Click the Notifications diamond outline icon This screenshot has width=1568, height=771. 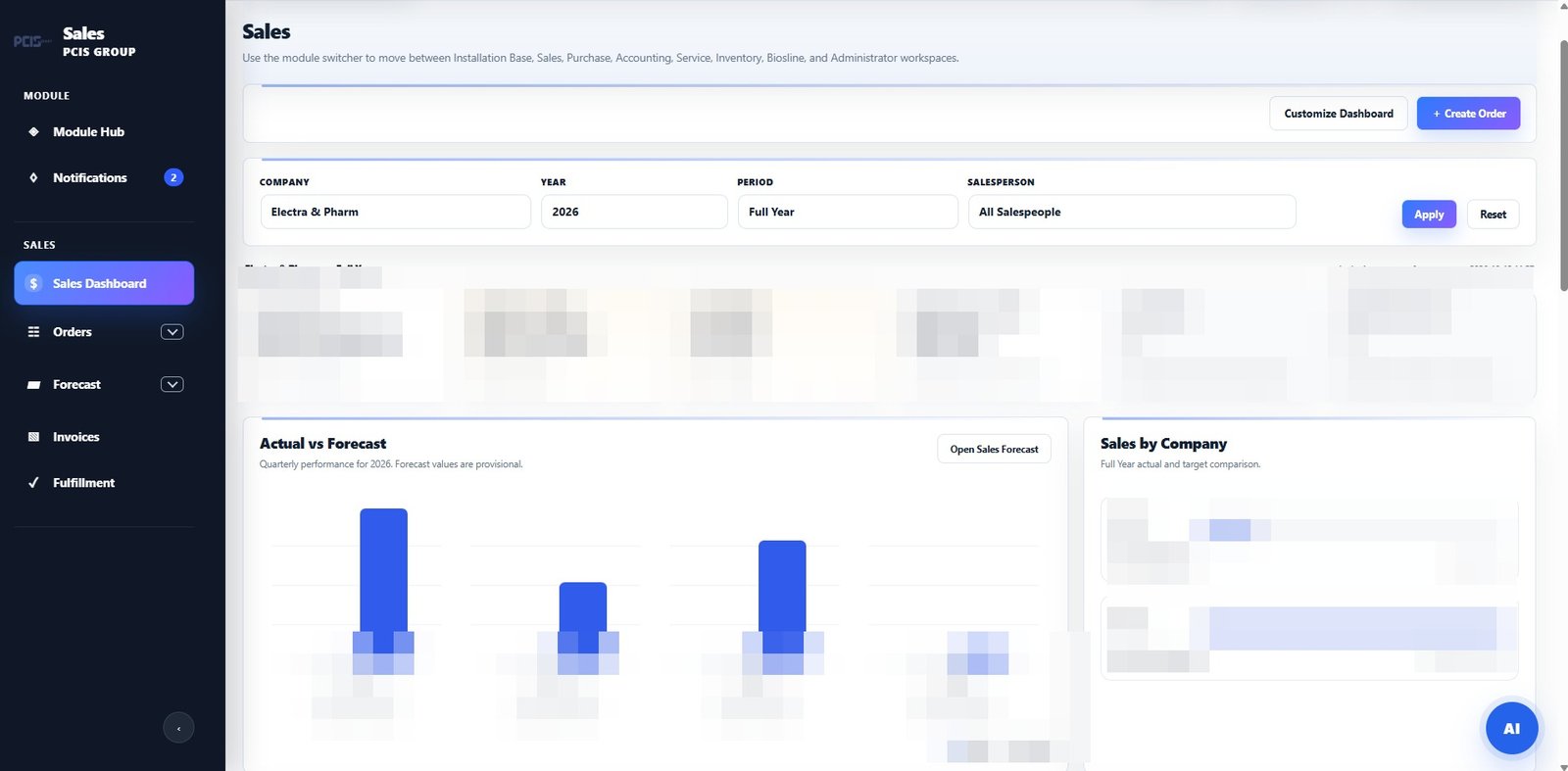[x=33, y=177]
